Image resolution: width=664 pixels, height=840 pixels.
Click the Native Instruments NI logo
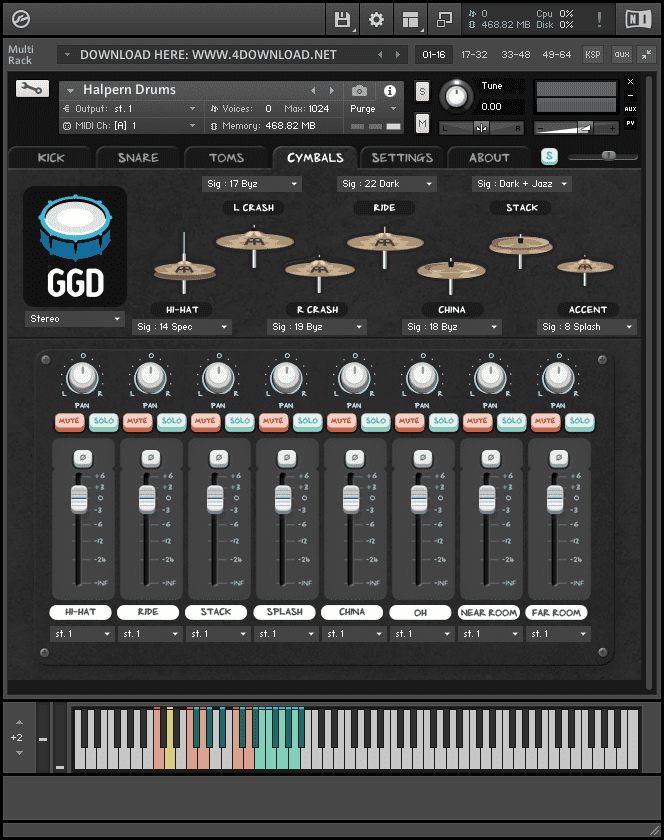pyautogui.click(x=638, y=20)
